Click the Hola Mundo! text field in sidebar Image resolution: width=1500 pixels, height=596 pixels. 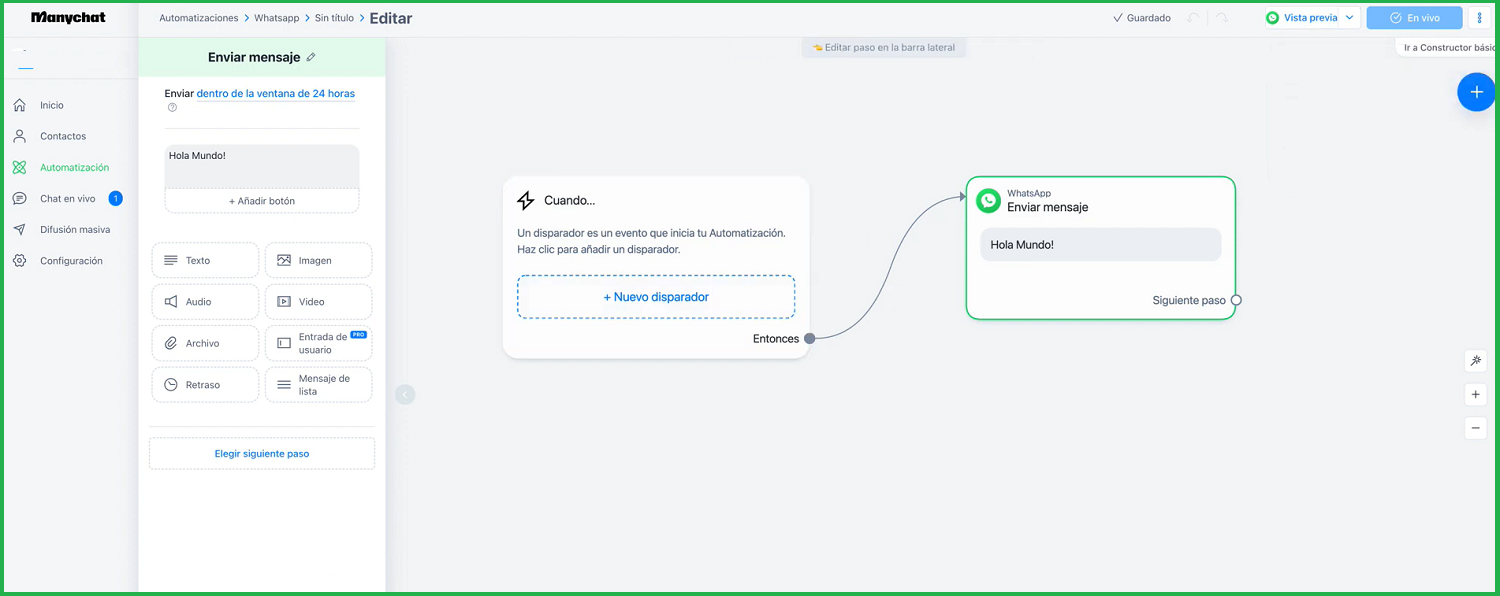[x=262, y=166]
